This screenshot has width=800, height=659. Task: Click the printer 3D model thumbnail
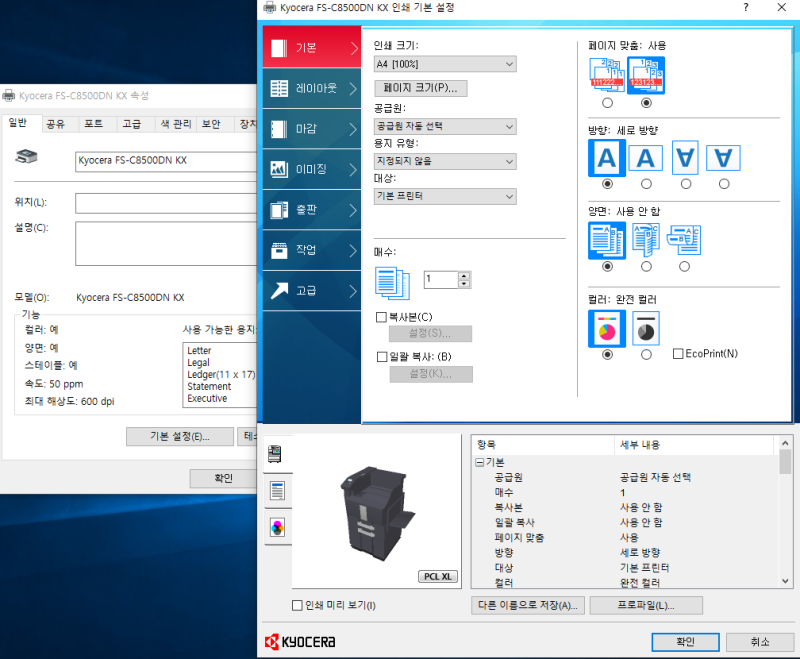376,513
